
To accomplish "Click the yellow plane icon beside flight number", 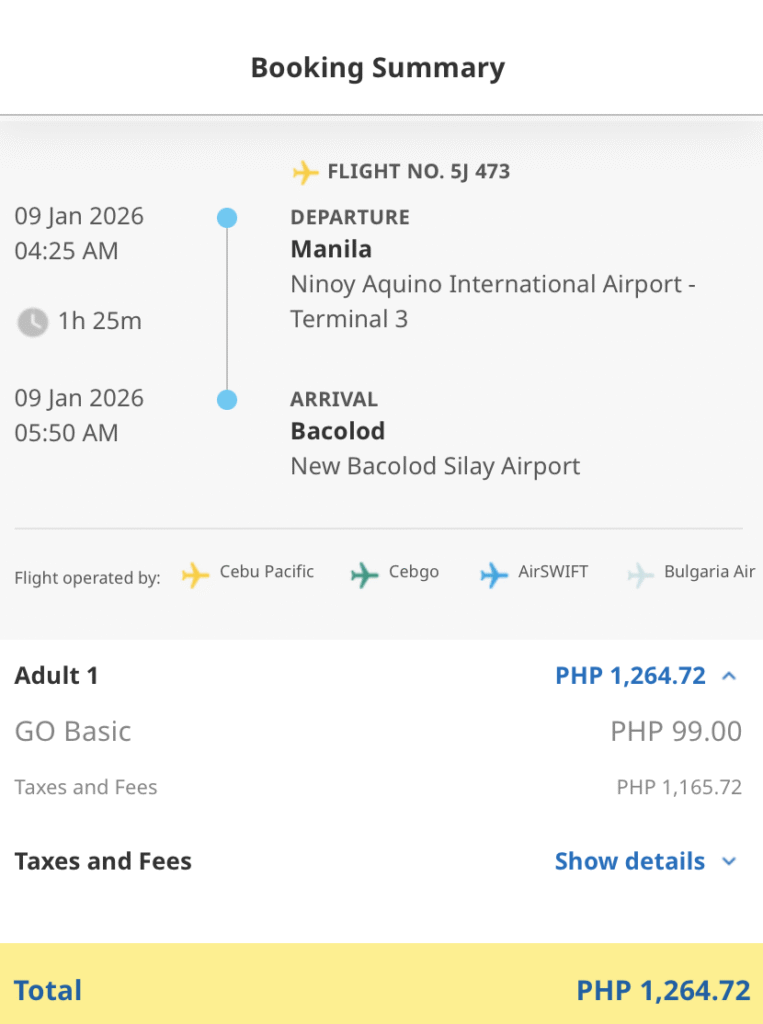I will (x=305, y=172).
